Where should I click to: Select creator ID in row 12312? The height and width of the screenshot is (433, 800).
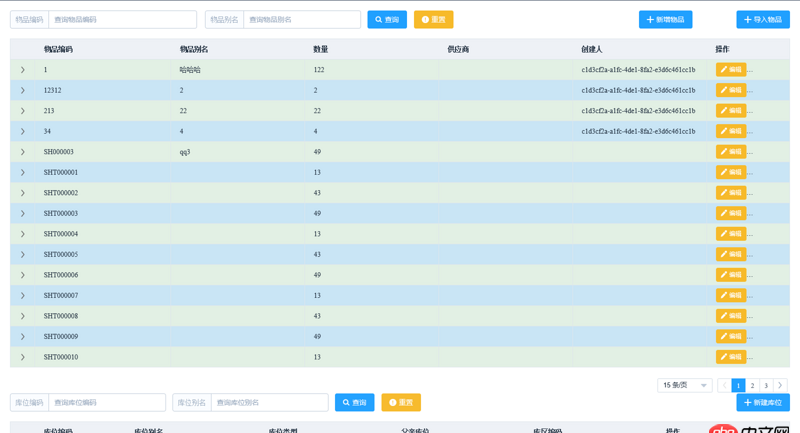(638, 90)
